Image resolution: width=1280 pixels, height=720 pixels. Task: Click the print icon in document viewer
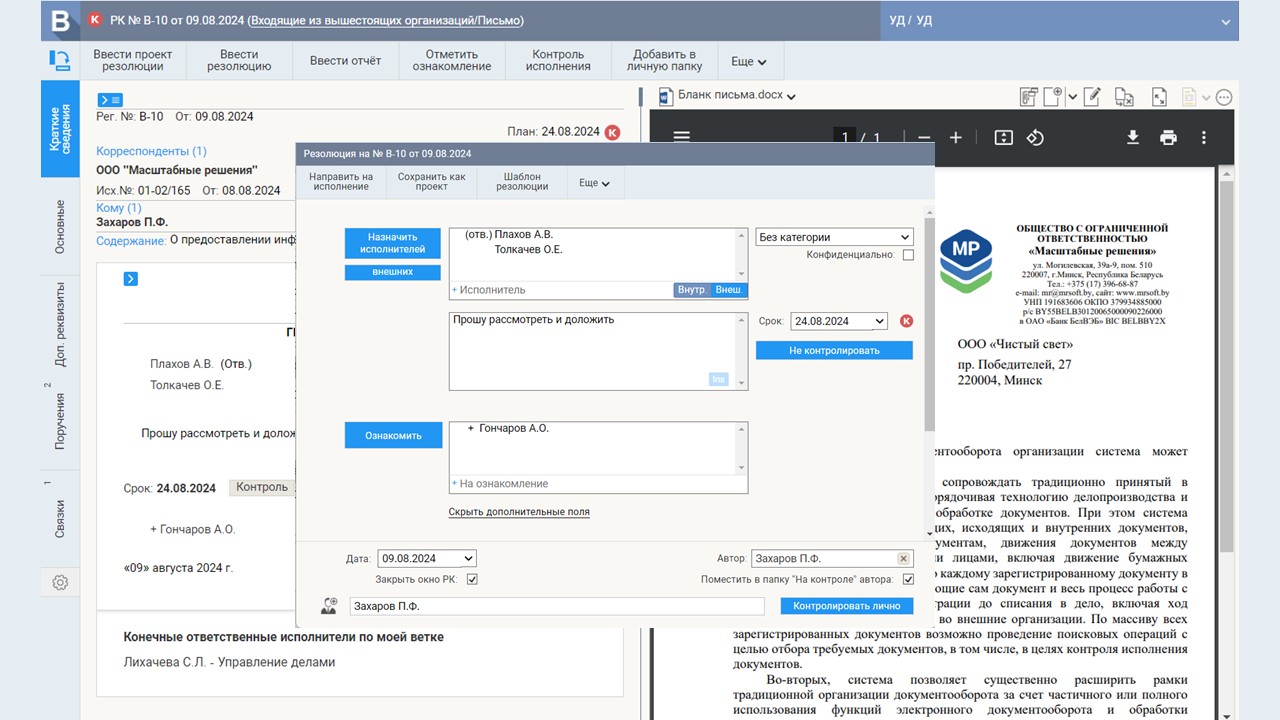[1168, 138]
